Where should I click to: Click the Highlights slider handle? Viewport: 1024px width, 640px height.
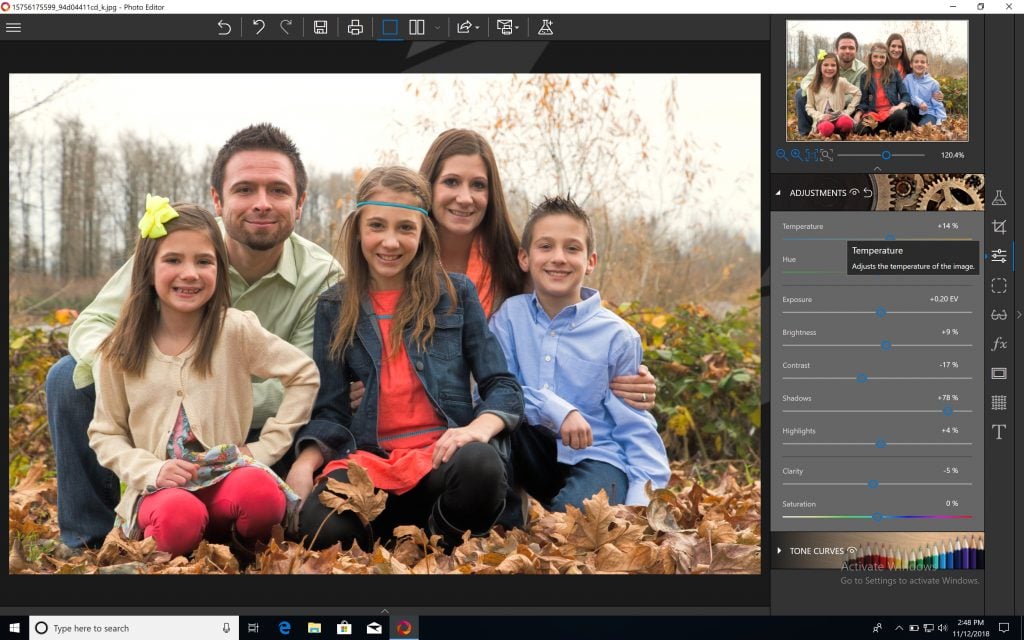pos(880,443)
